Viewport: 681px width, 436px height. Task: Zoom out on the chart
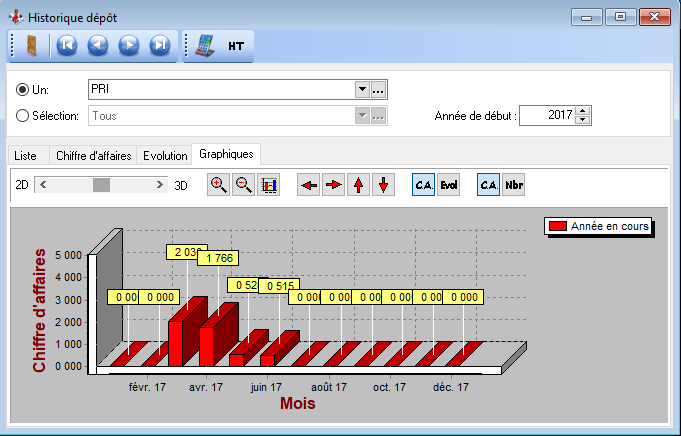pos(243,185)
